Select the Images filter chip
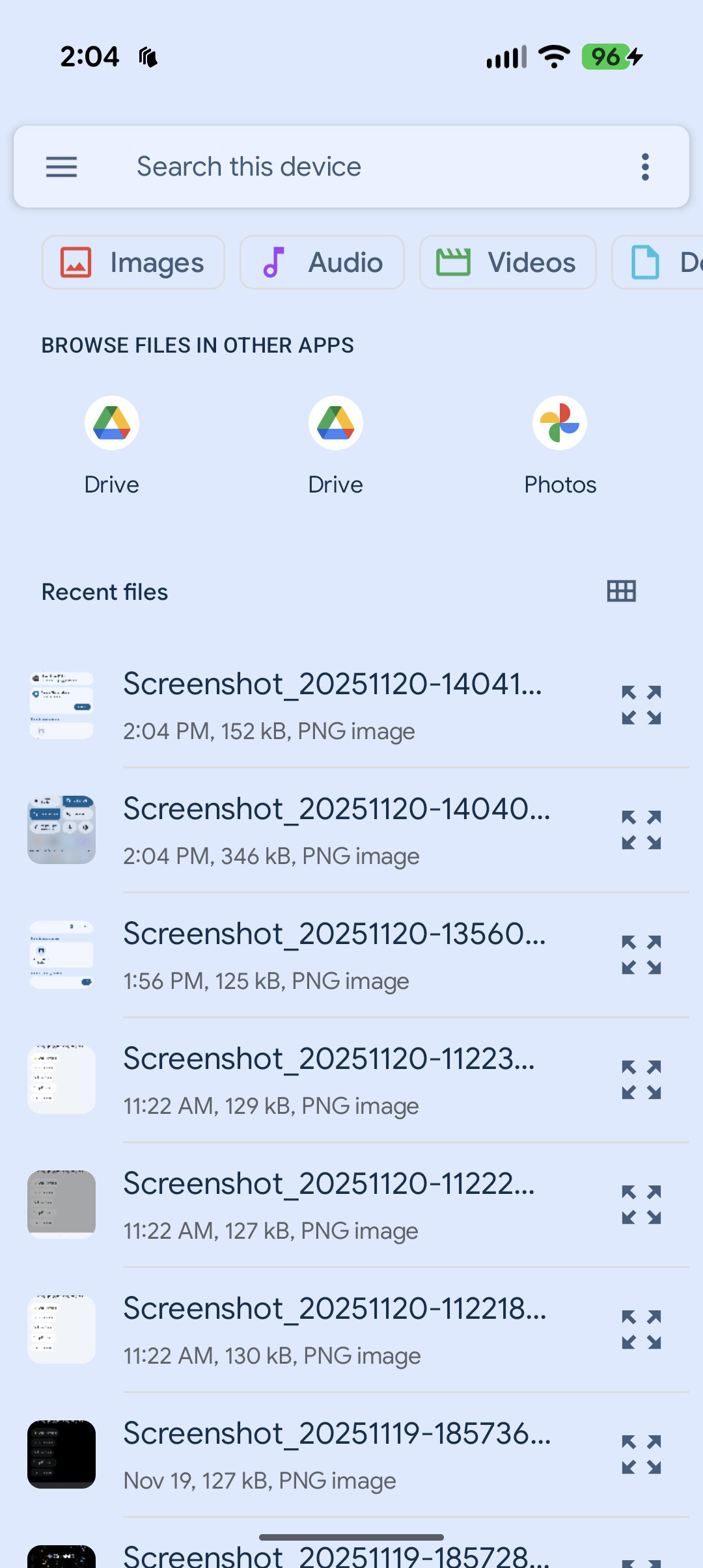The height and width of the screenshot is (1568, 703). click(x=133, y=263)
